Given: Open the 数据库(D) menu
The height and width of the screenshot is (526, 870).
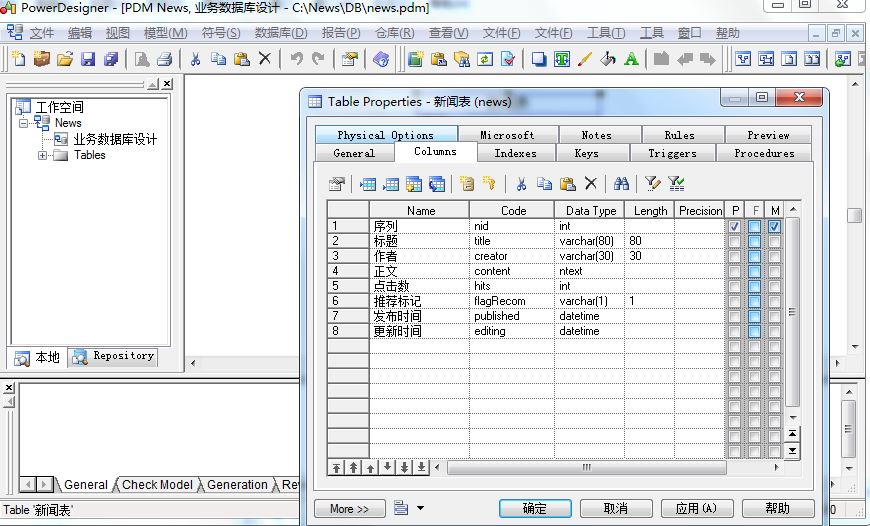Looking at the screenshot, I should (281, 33).
